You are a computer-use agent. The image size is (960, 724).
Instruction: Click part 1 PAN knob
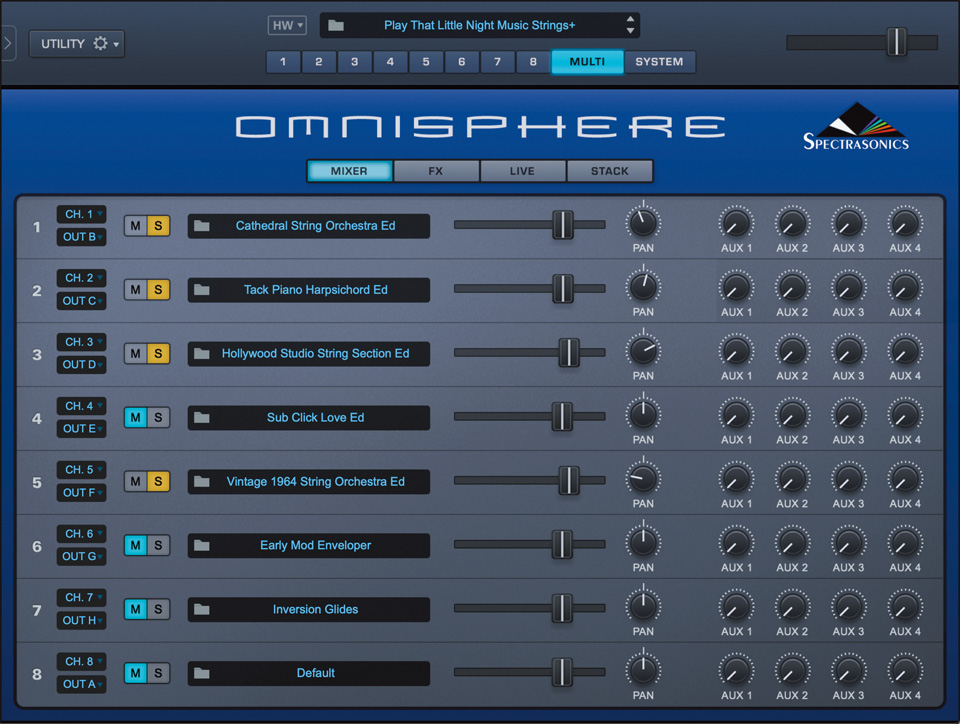(x=643, y=223)
